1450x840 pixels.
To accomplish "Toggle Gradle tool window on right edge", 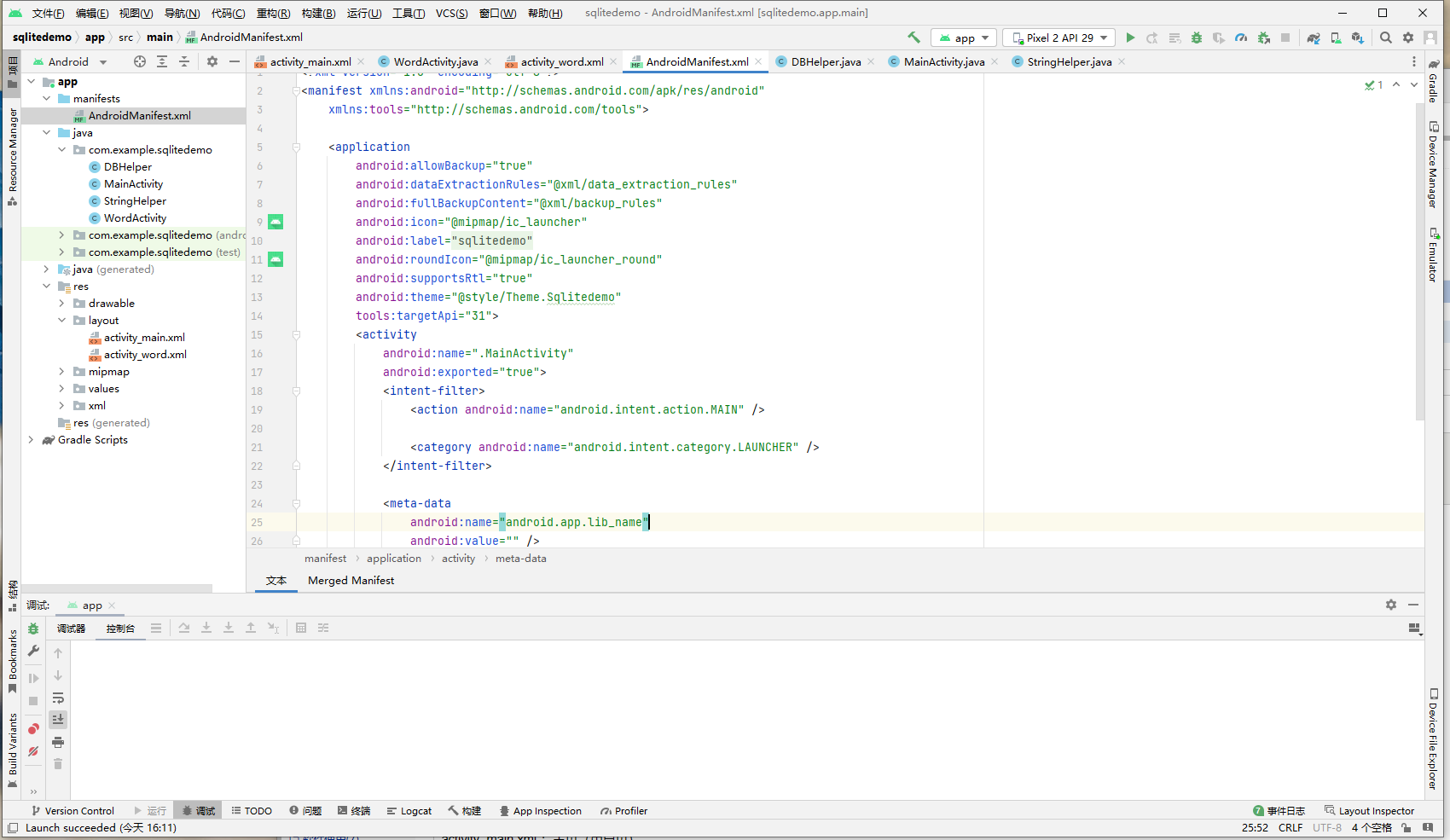I will click(x=1433, y=81).
